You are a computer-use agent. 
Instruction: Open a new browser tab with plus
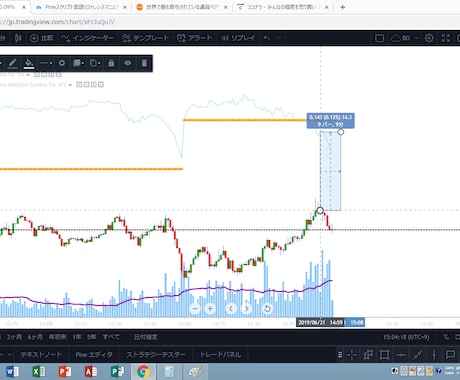pos(342,7)
